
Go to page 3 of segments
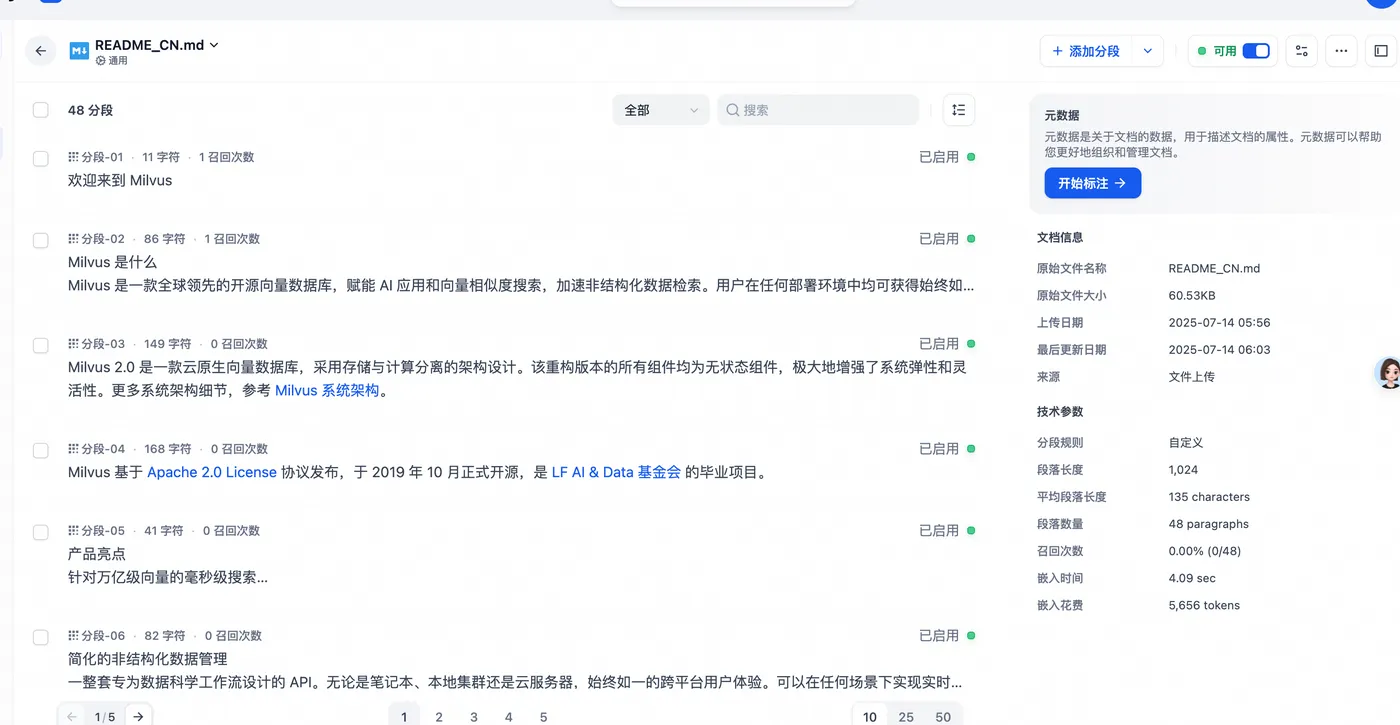(x=474, y=716)
